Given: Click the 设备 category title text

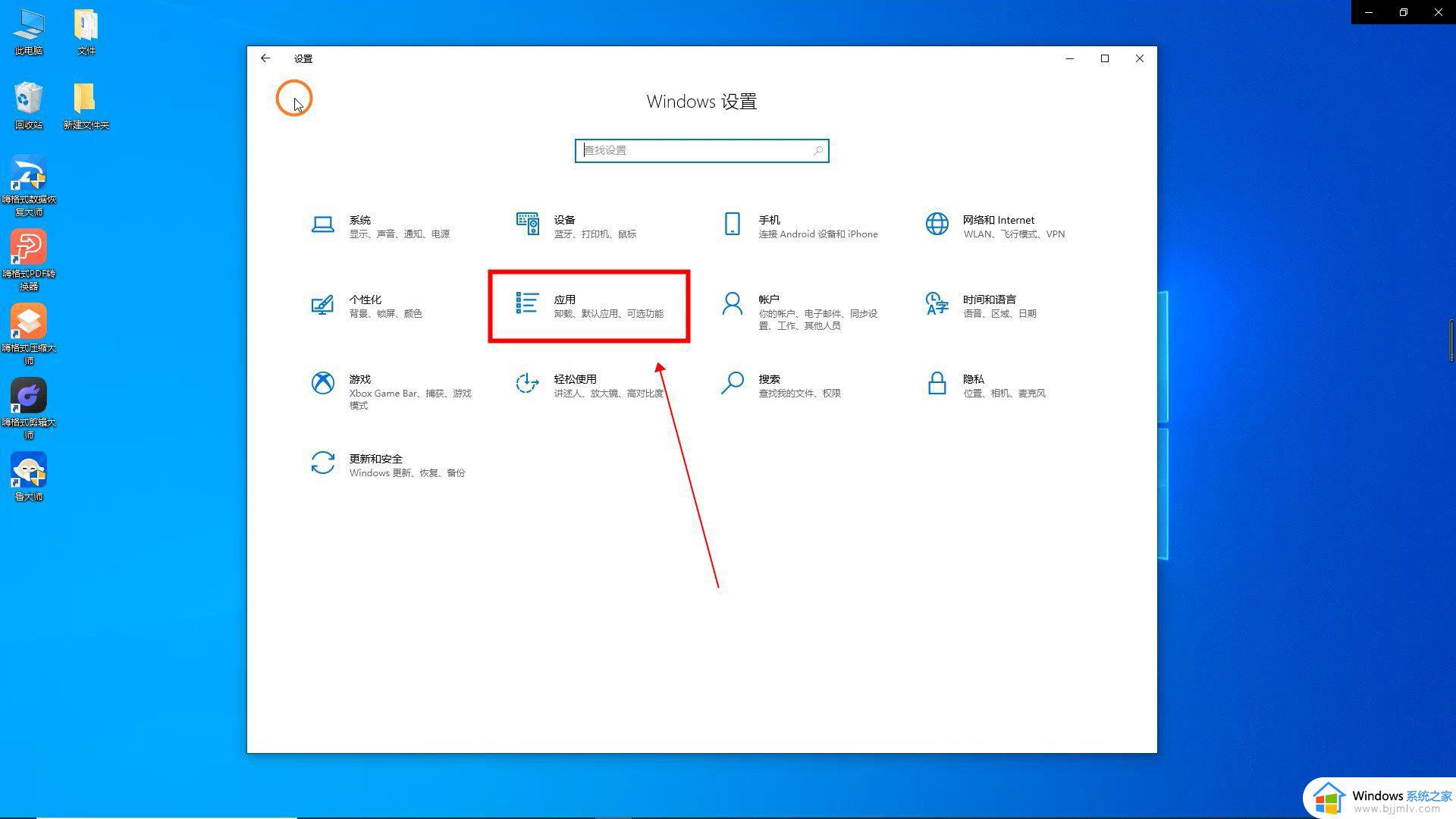Looking at the screenshot, I should click(x=564, y=220).
